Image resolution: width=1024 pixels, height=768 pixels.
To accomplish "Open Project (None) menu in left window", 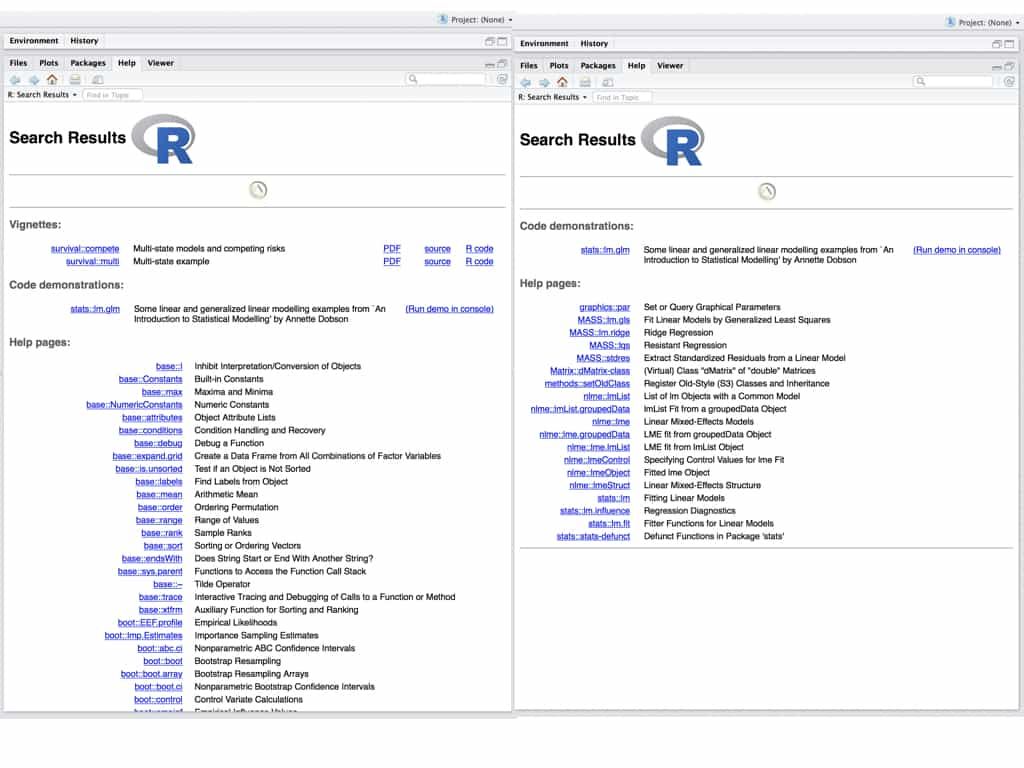I will 476,20.
